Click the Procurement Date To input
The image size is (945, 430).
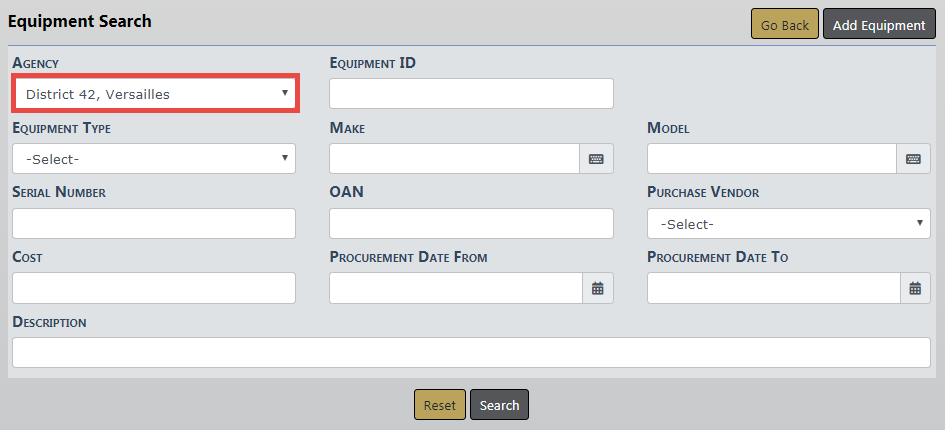coord(772,288)
